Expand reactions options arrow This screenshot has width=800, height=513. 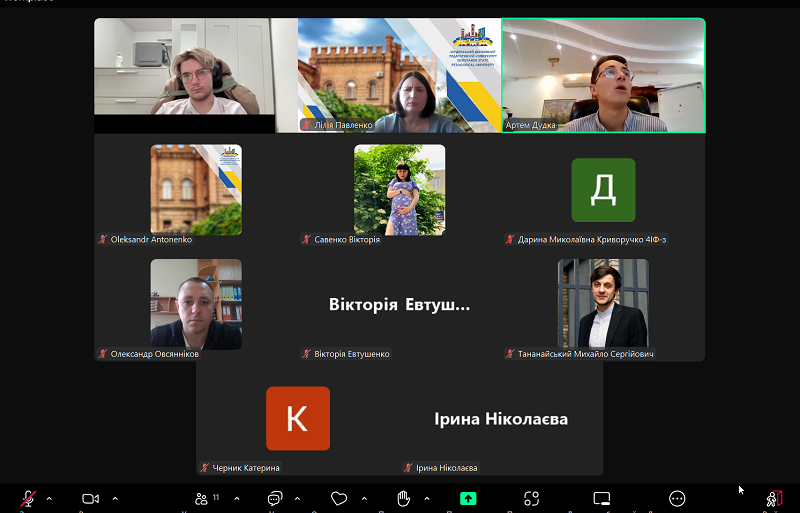click(x=364, y=498)
